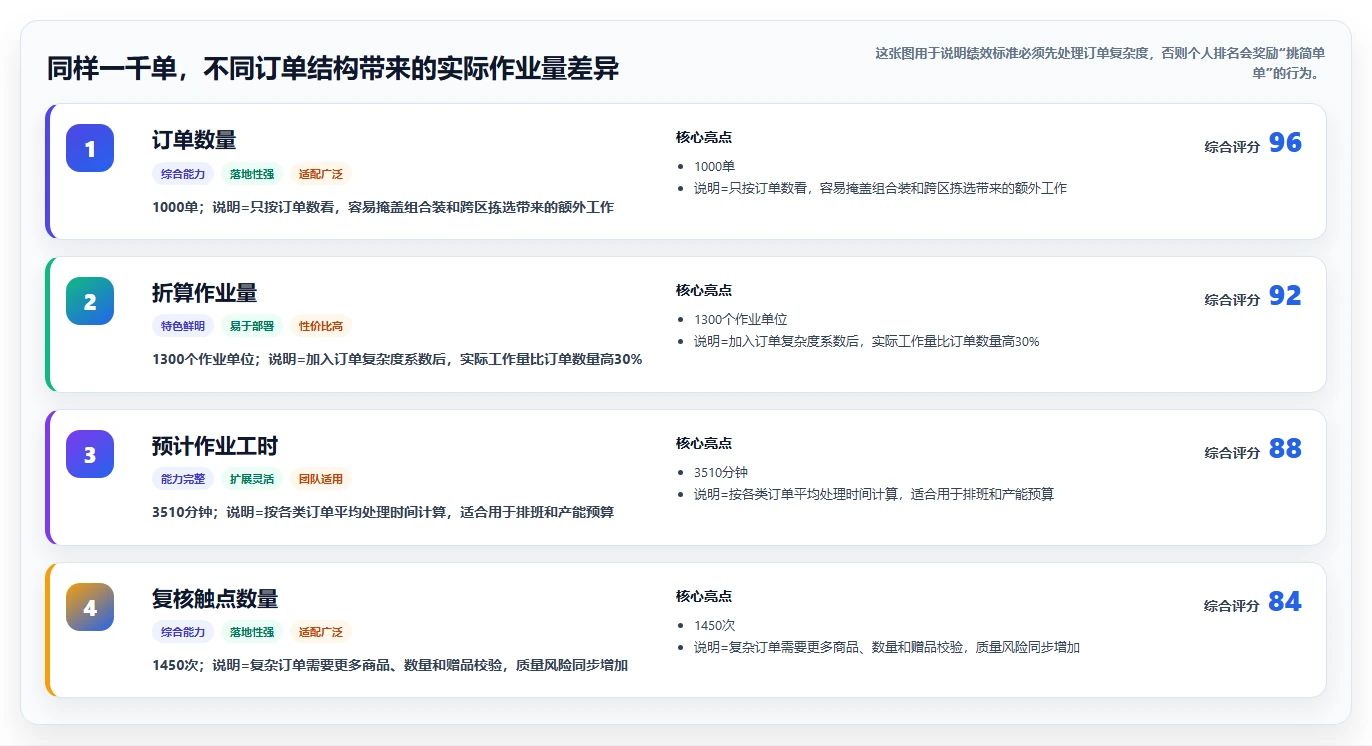
Task: Click the 综合能力 tag in the 订单数量 card
Action: 183,174
